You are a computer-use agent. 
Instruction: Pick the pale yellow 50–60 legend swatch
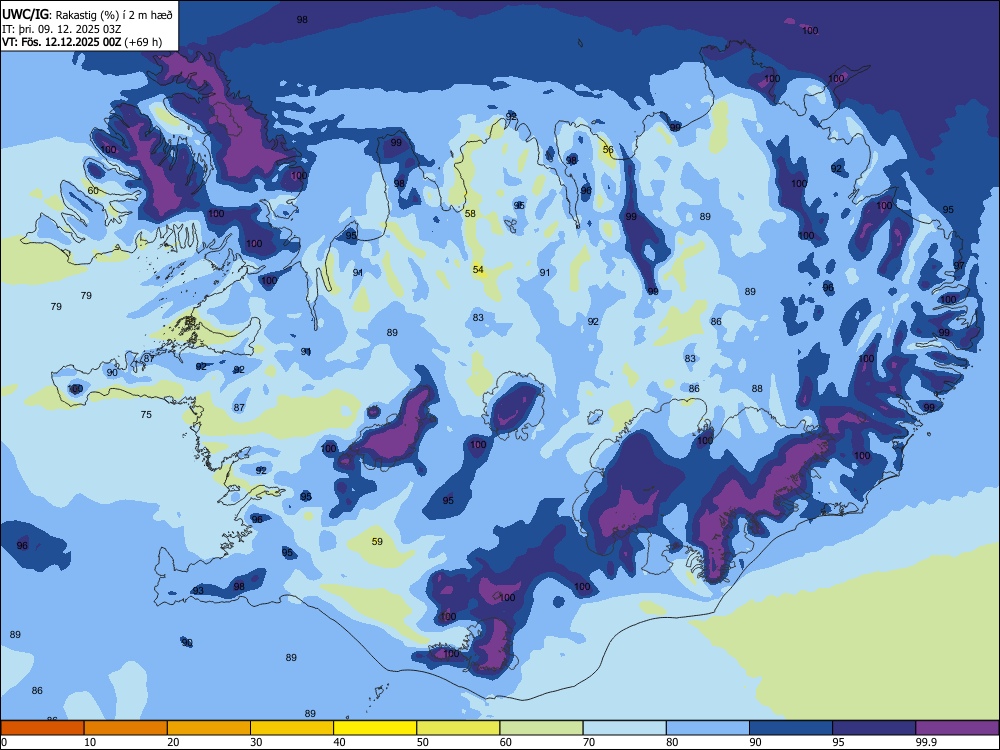[459, 728]
